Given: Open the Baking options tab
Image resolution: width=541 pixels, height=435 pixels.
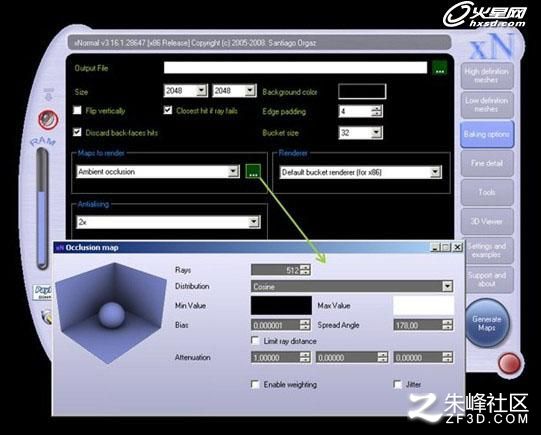Looking at the screenshot, I should [486, 134].
